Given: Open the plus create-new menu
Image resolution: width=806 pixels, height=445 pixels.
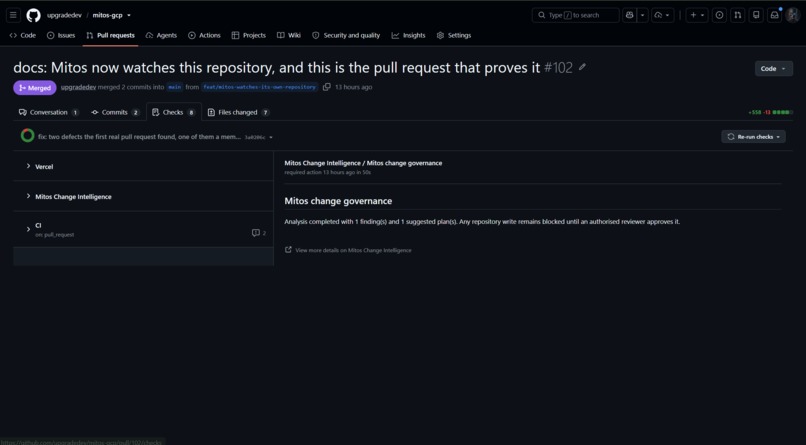Looking at the screenshot, I should tap(697, 15).
